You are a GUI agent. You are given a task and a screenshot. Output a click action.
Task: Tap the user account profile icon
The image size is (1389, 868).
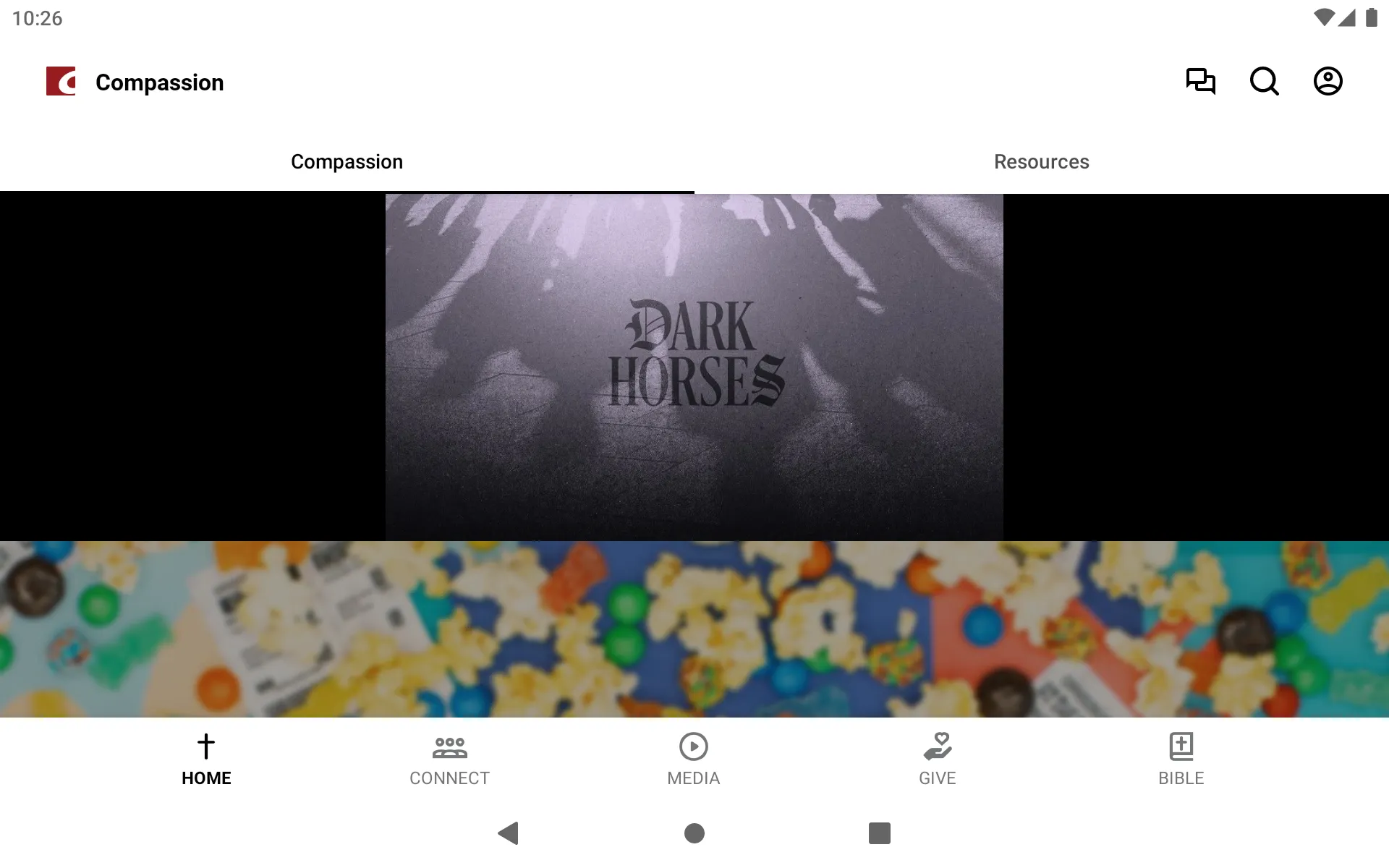(x=1329, y=82)
